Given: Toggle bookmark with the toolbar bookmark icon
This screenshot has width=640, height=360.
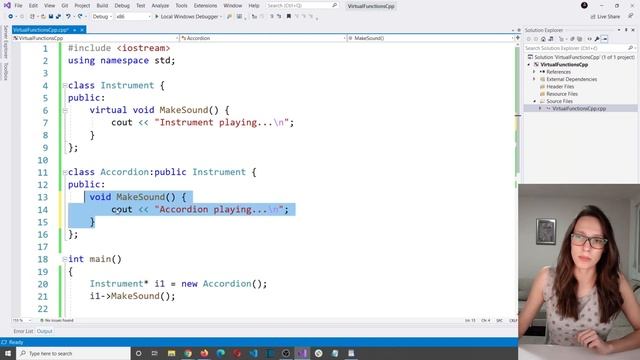Looking at the screenshot, I should [x=289, y=17].
